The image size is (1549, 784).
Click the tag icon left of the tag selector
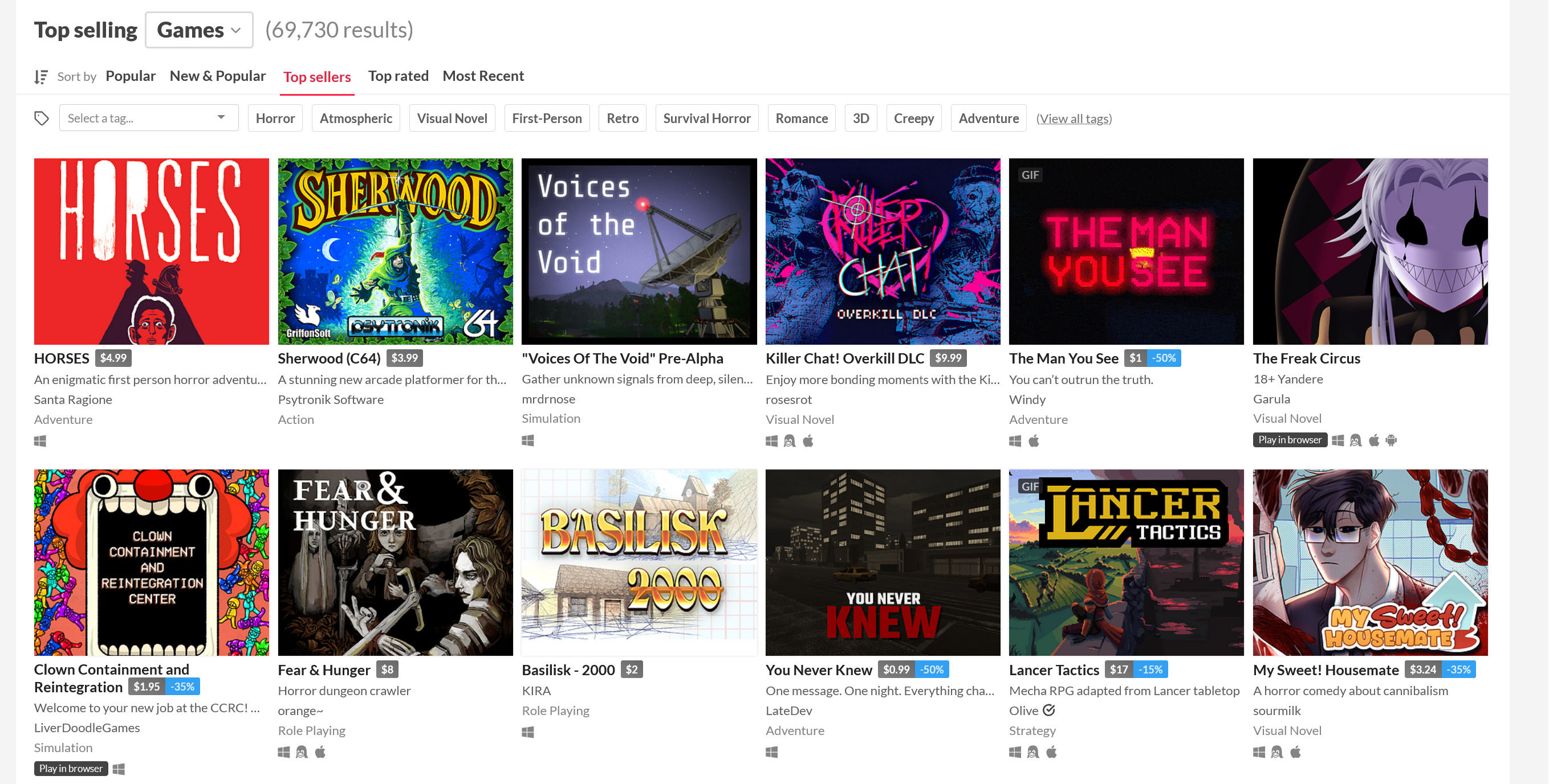pyautogui.click(x=42, y=119)
